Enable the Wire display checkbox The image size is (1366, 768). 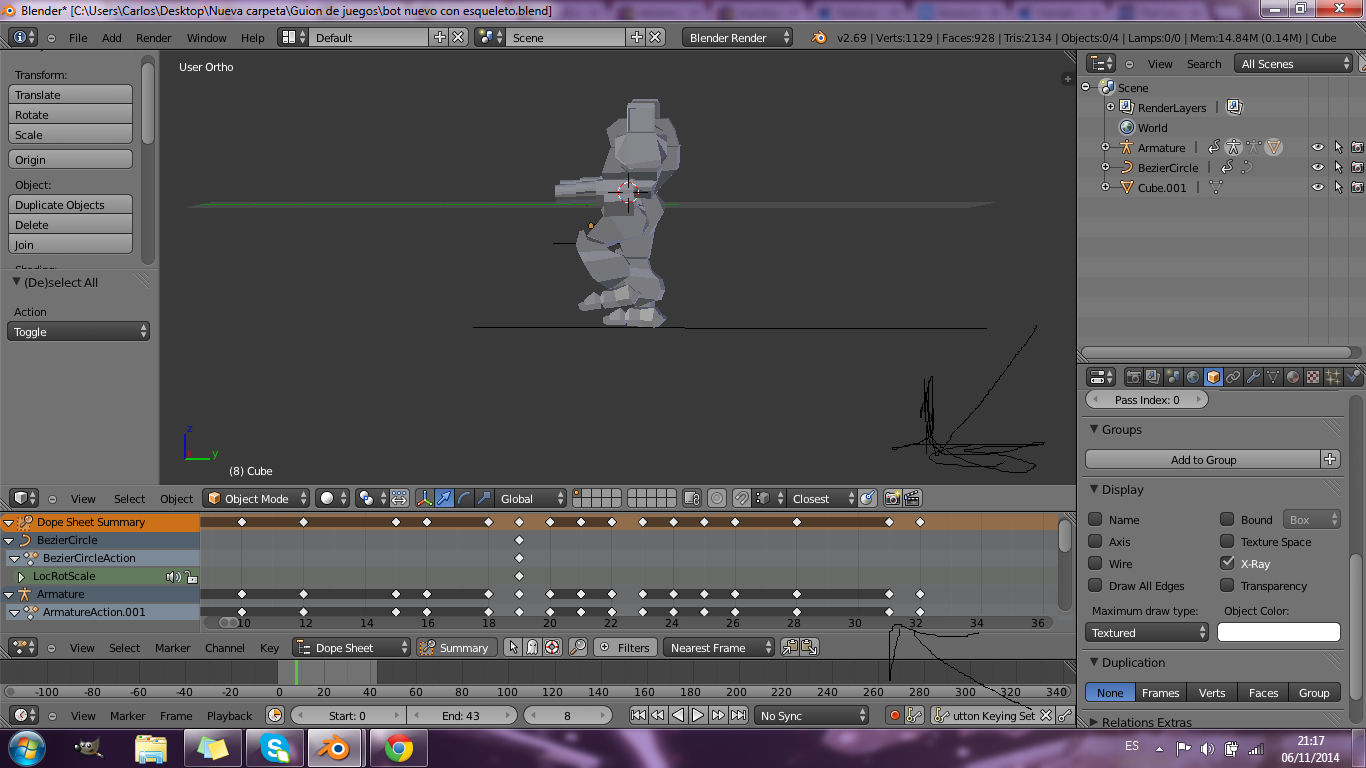pos(1096,564)
